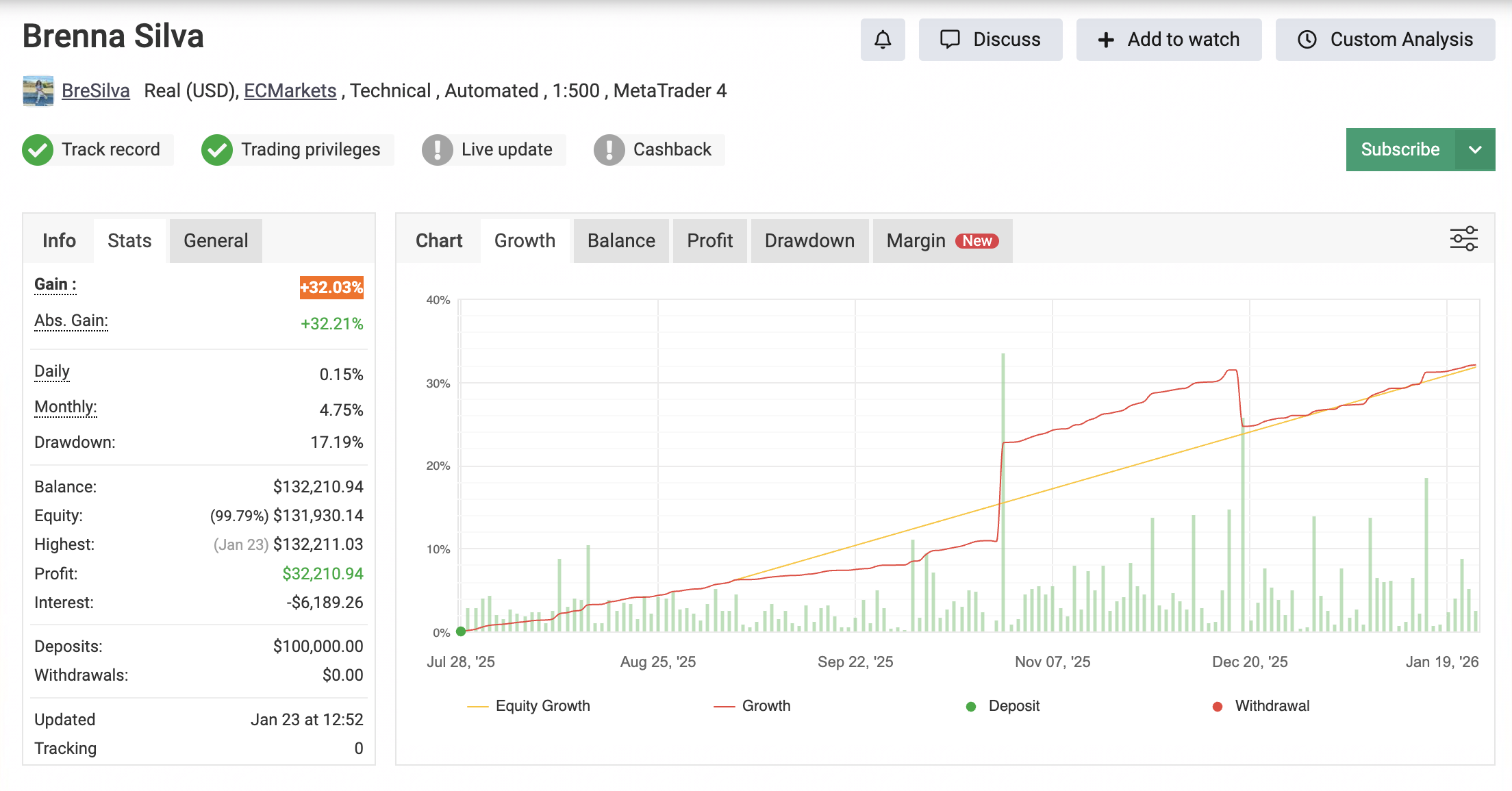Open the Drawdown chart tab

(809, 240)
